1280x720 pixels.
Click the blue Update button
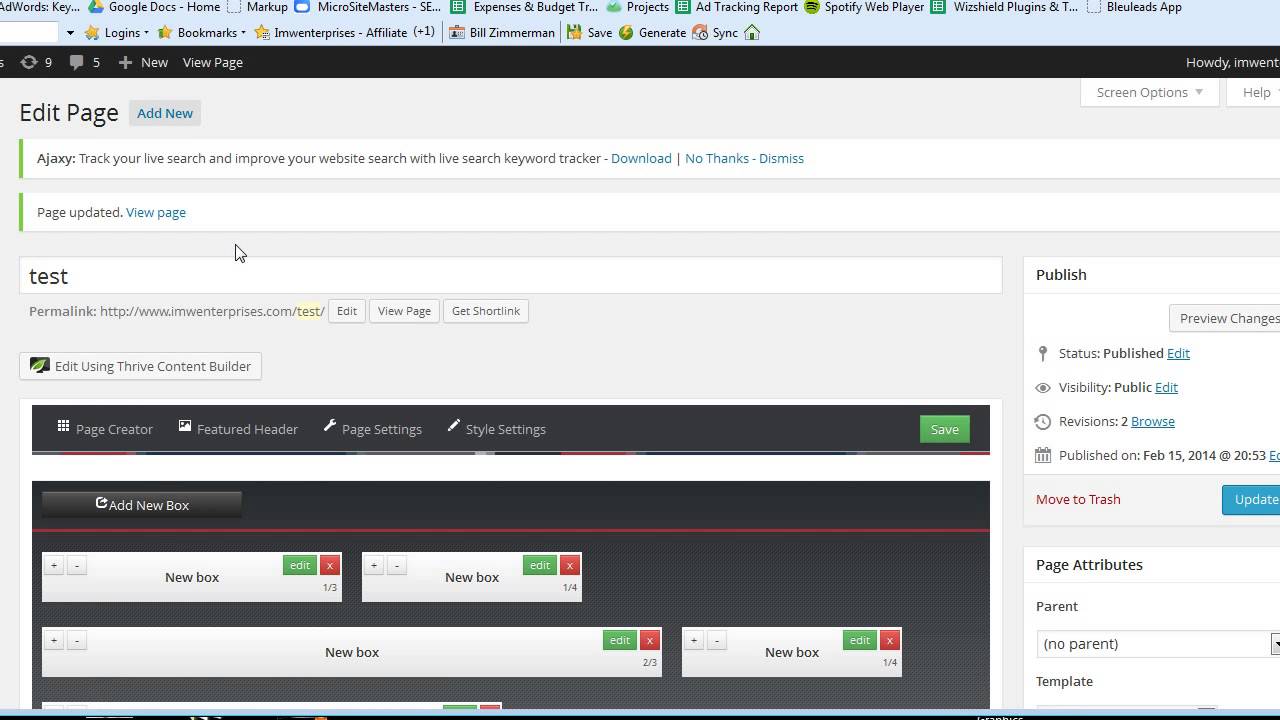pyautogui.click(x=1251, y=499)
